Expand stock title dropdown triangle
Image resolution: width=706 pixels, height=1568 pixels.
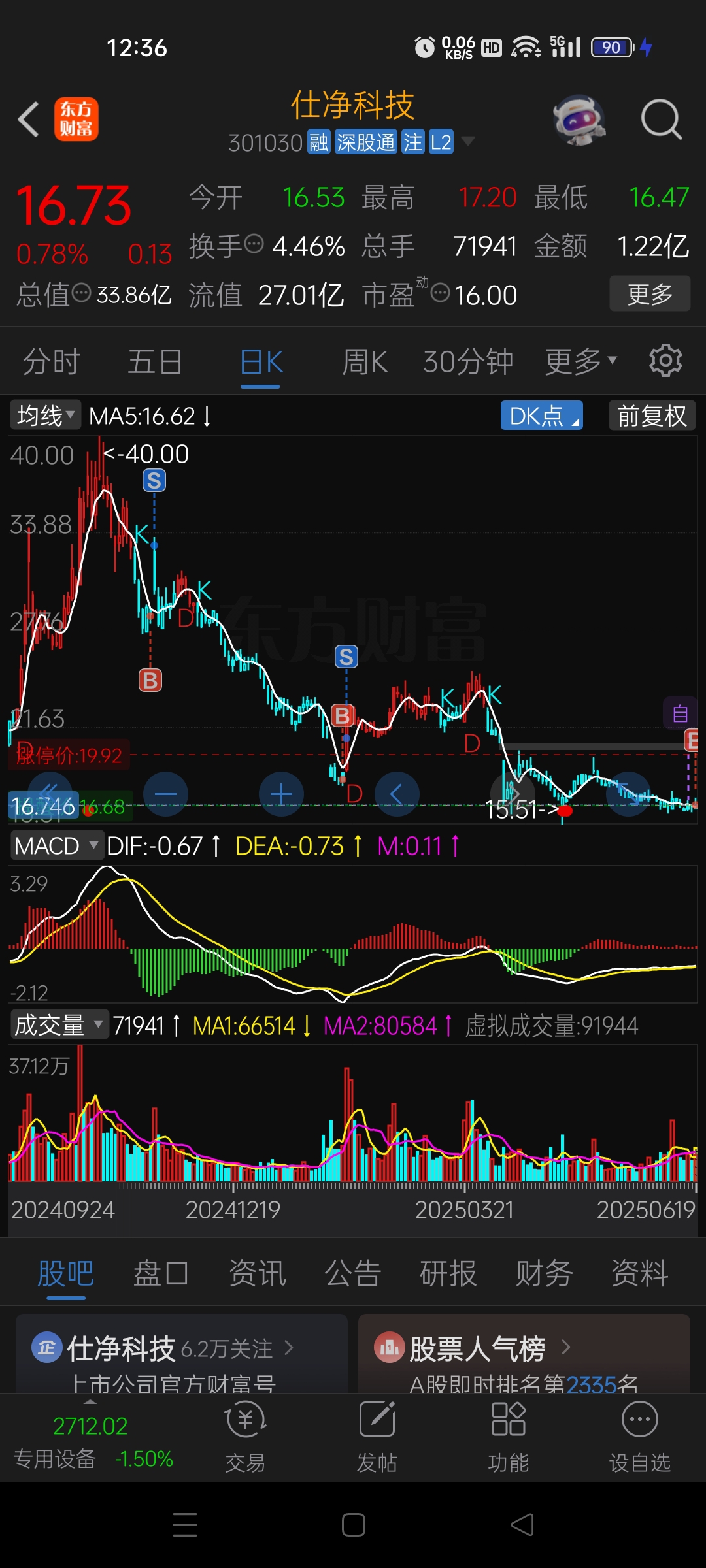pyautogui.click(x=468, y=141)
